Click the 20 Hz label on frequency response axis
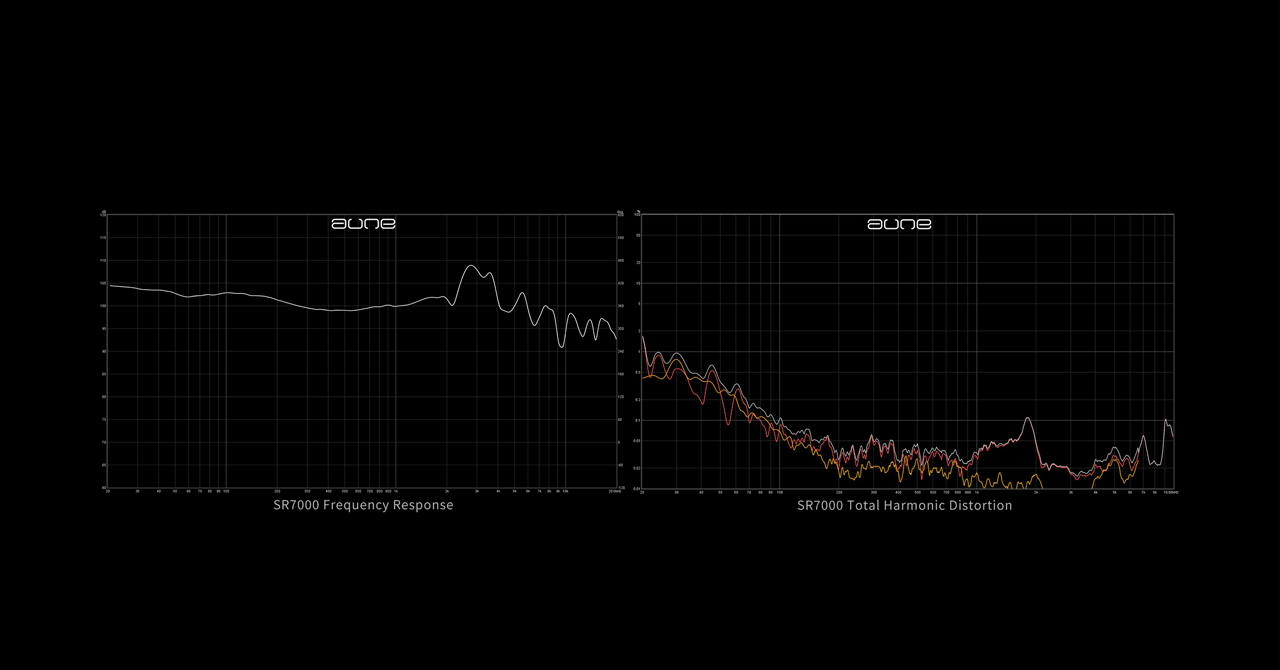 [108, 492]
